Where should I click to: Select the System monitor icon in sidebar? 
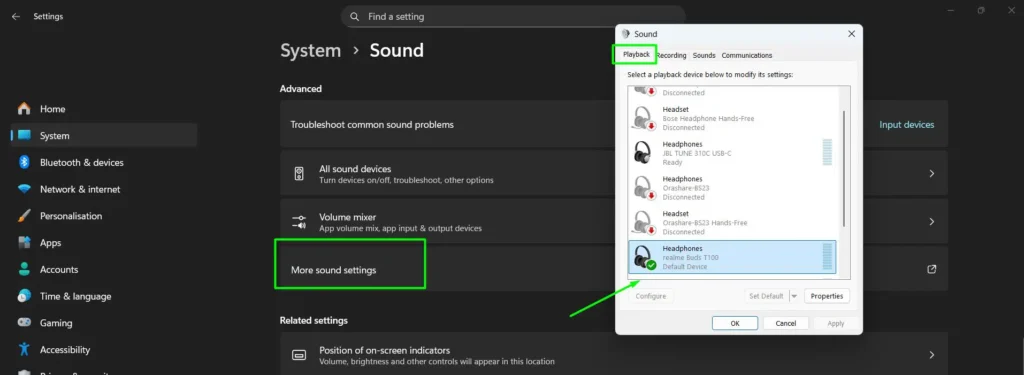click(x=24, y=135)
